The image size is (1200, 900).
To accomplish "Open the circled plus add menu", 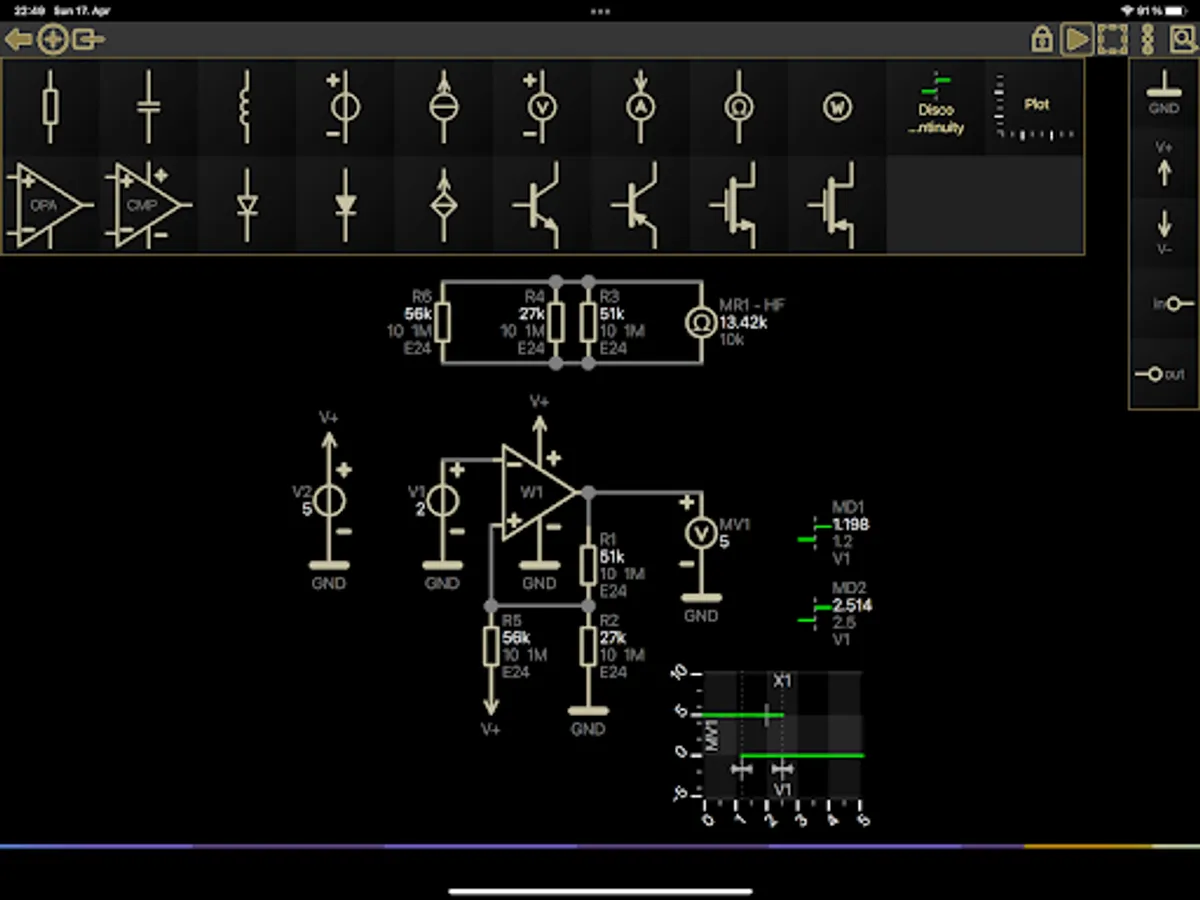I will (52, 40).
